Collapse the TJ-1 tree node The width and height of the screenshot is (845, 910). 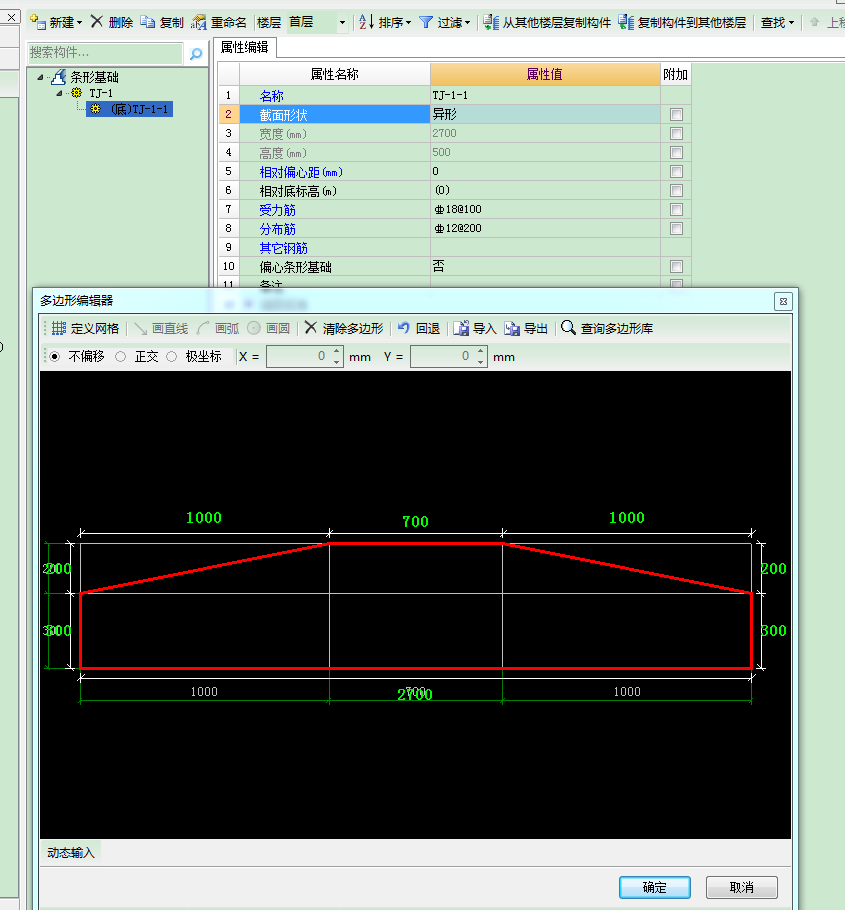click(x=59, y=93)
